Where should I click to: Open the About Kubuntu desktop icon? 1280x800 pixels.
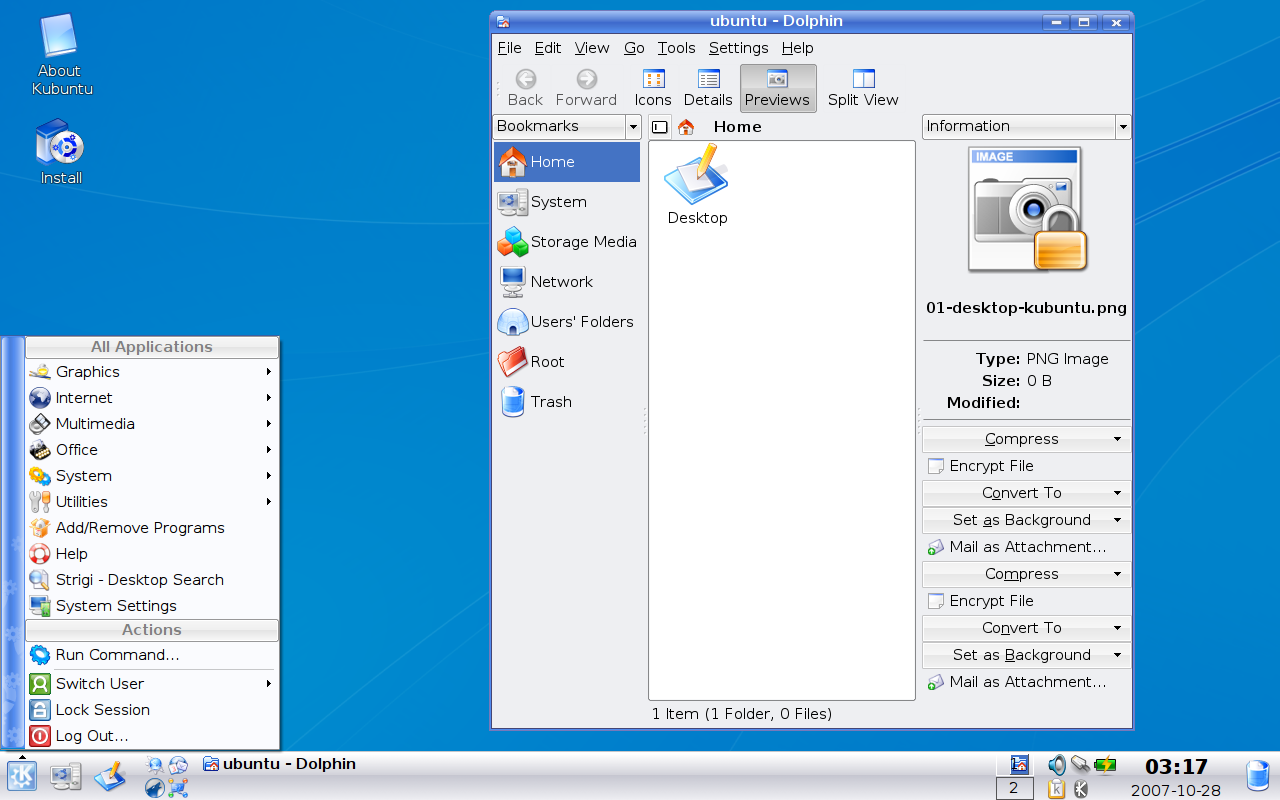60,55
